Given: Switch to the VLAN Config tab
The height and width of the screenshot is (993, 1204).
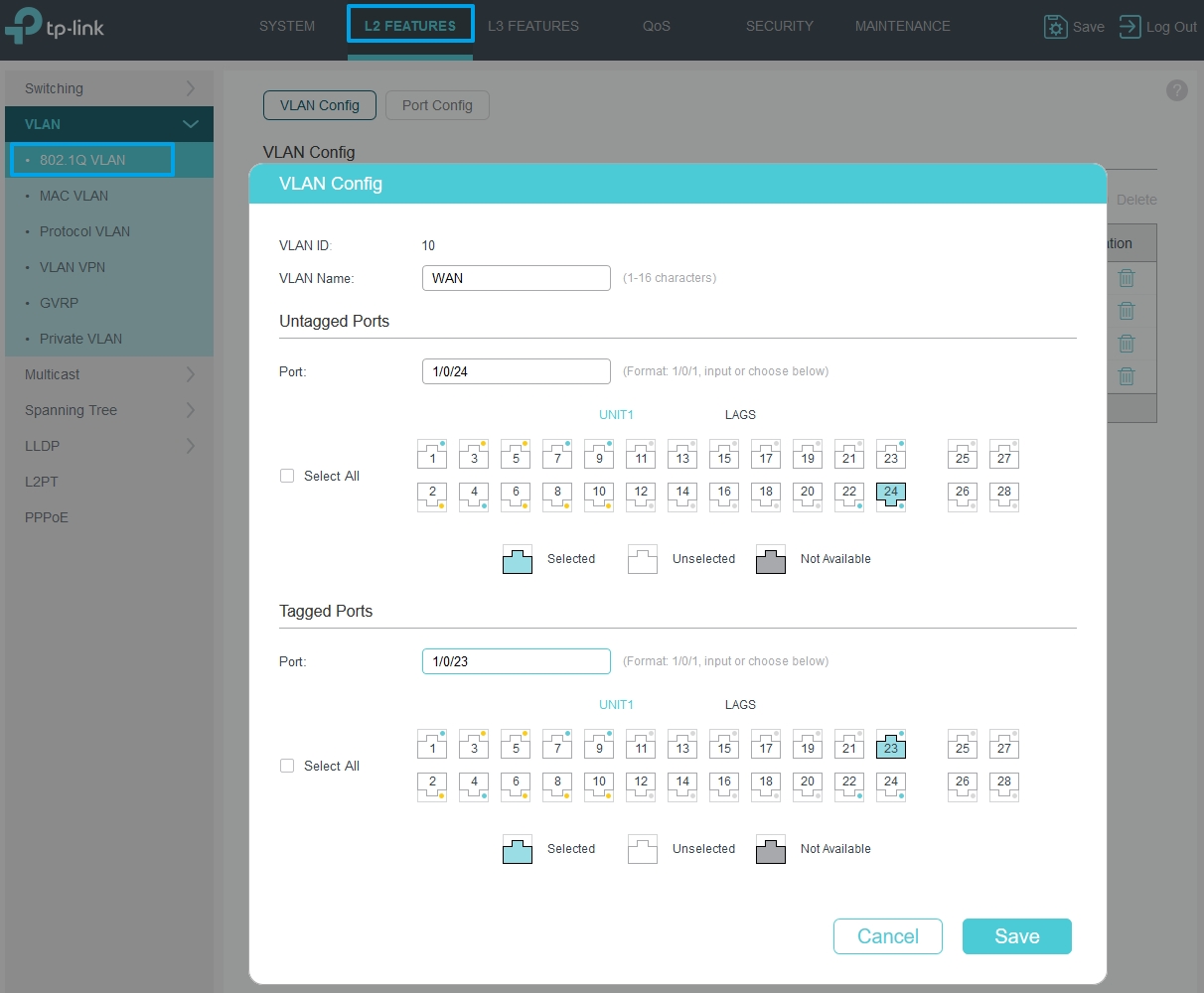Looking at the screenshot, I should [x=320, y=105].
